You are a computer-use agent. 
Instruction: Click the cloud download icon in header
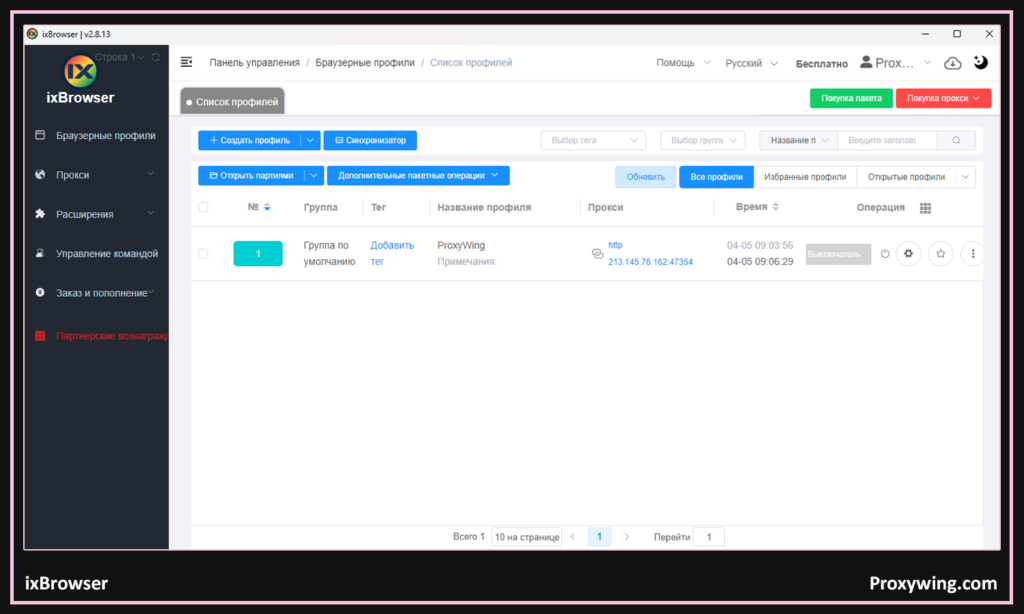(x=952, y=63)
